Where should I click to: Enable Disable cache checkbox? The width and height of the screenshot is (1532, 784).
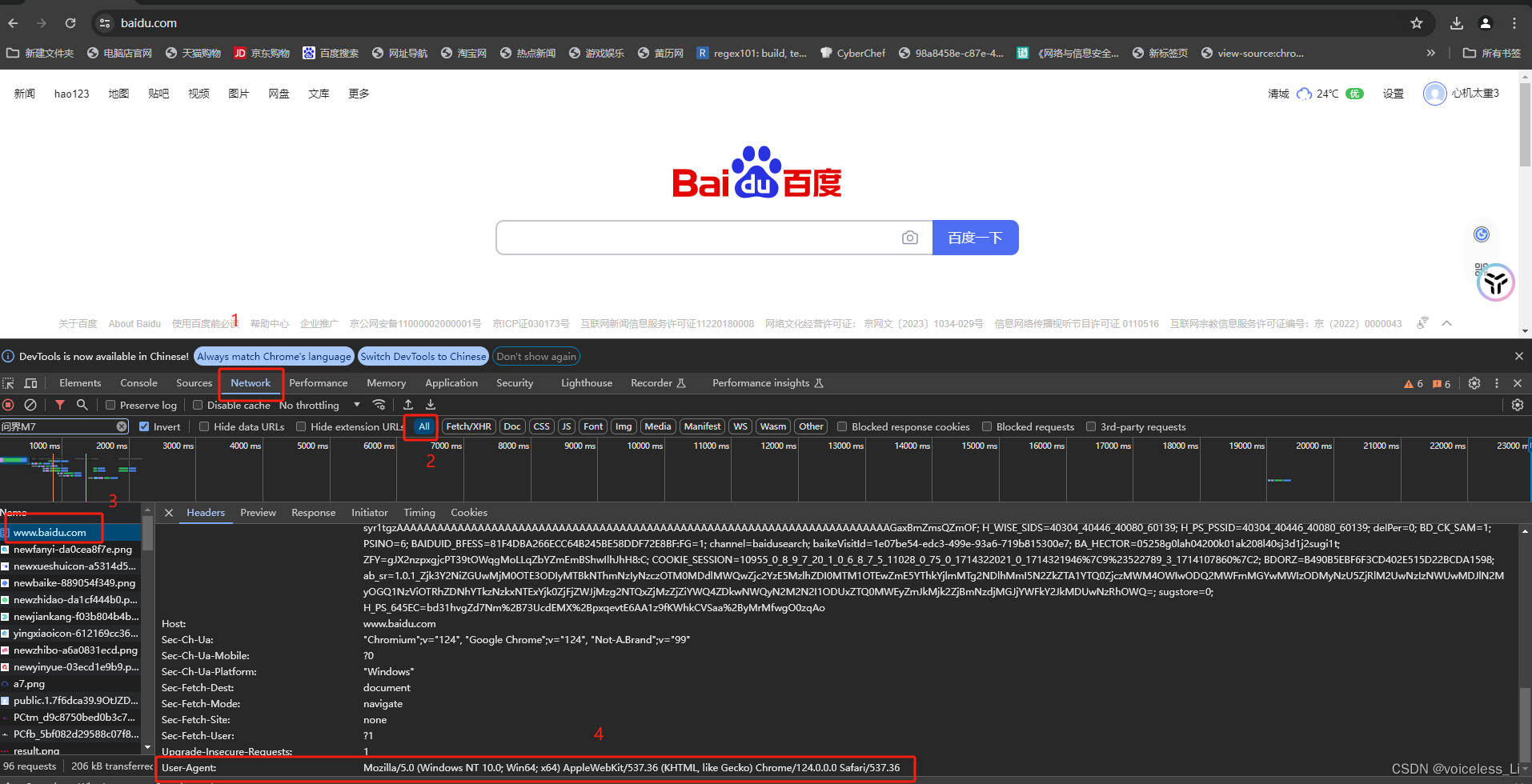point(198,405)
